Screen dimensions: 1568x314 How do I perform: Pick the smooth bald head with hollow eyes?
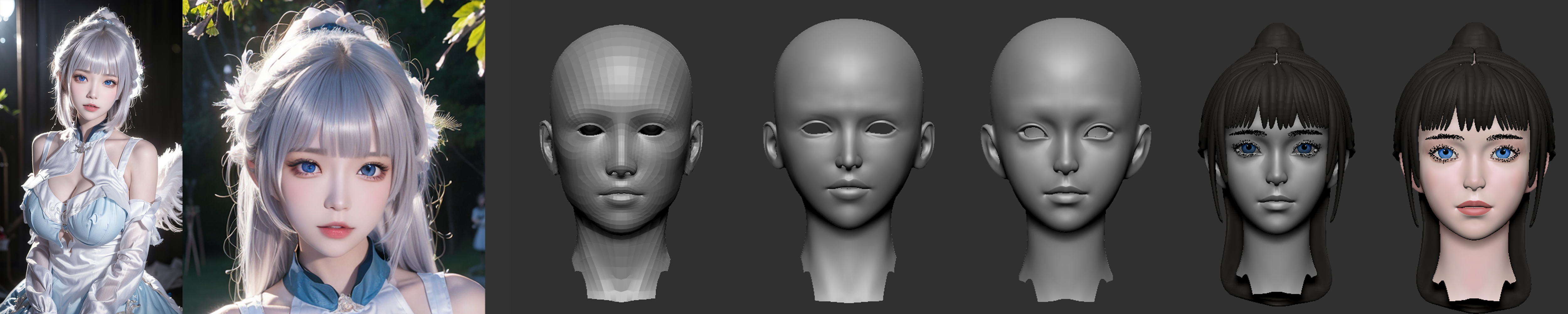(849, 160)
